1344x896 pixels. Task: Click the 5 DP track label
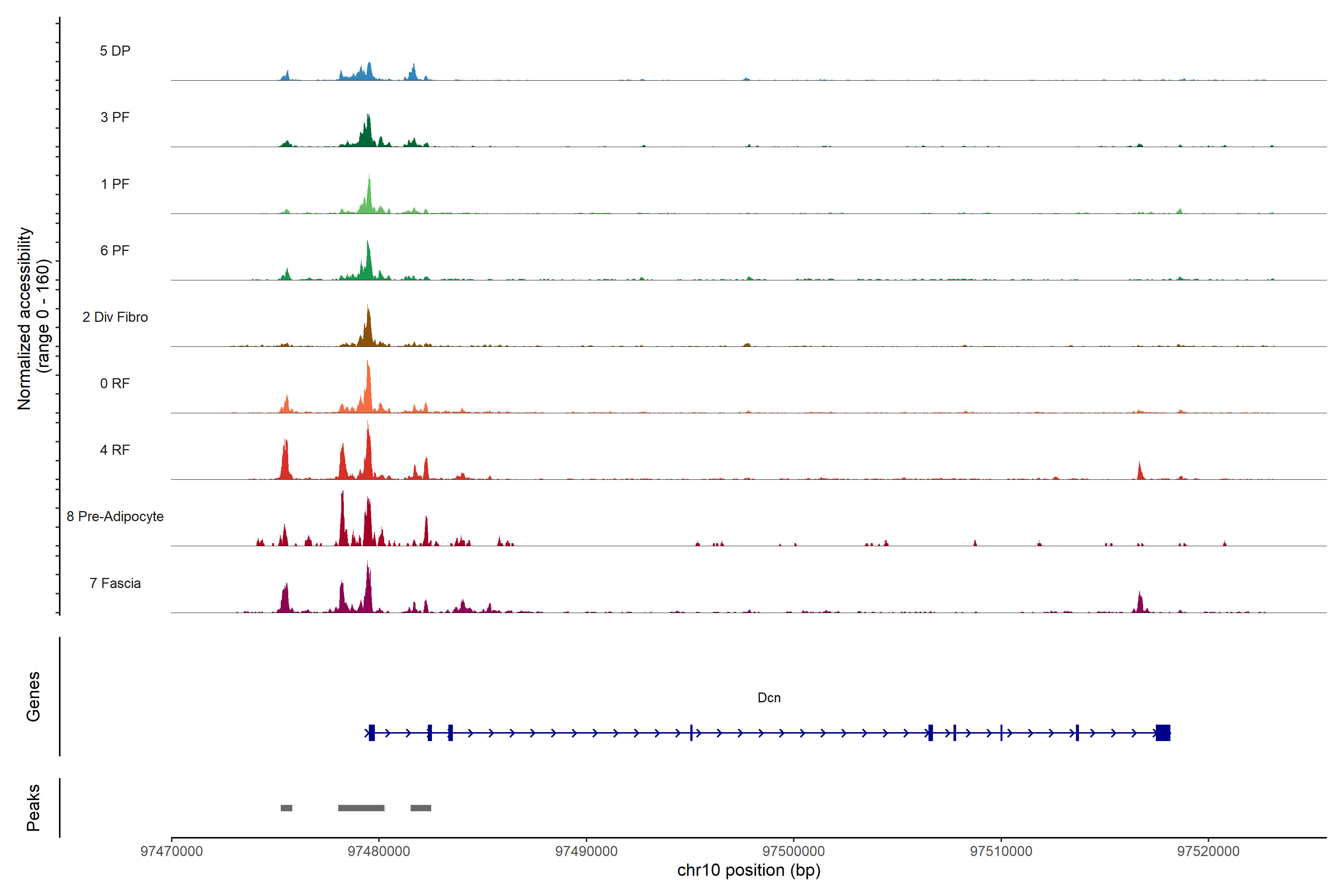pos(115,51)
